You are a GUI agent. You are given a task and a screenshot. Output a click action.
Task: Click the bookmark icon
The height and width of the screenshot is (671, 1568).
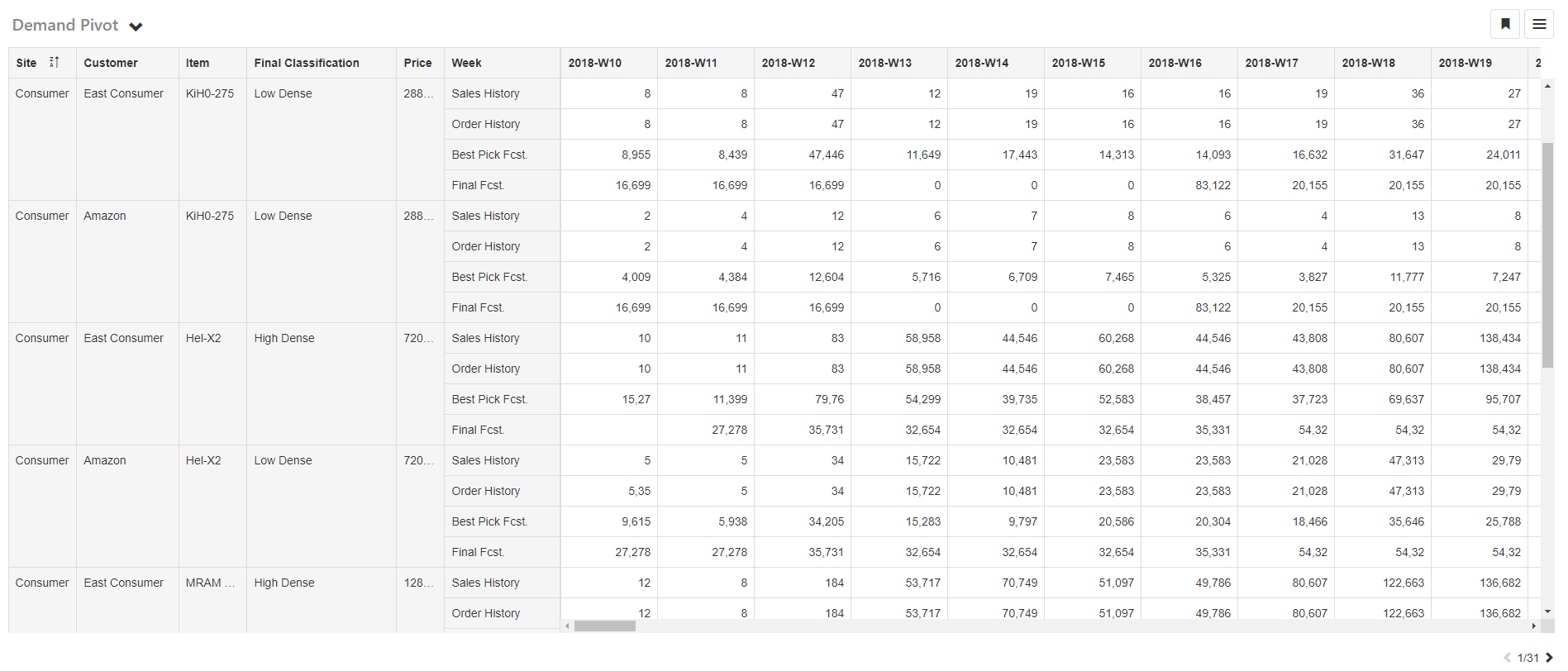[x=1505, y=24]
